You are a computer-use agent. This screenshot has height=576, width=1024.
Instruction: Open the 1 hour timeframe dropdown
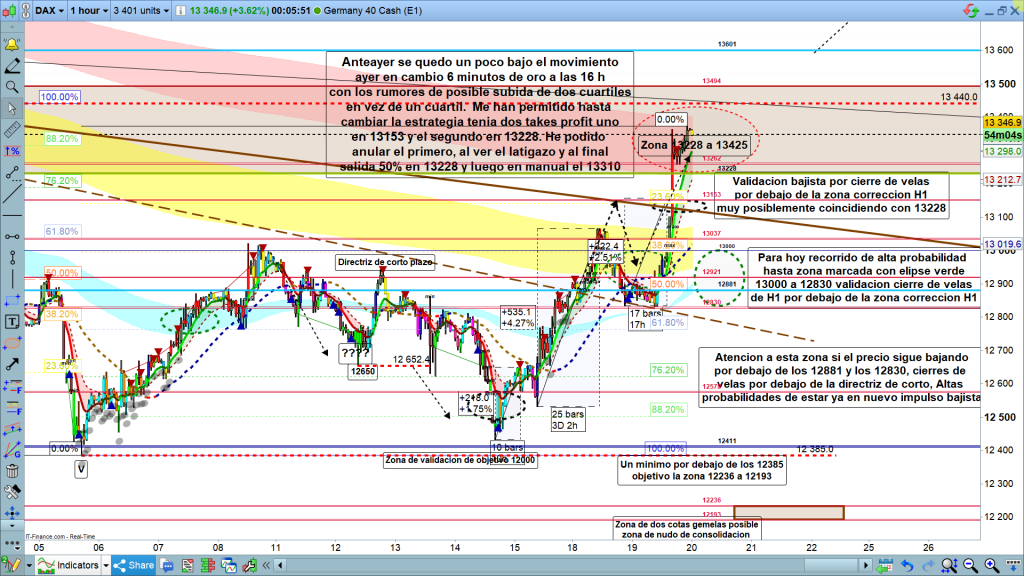click(88, 11)
